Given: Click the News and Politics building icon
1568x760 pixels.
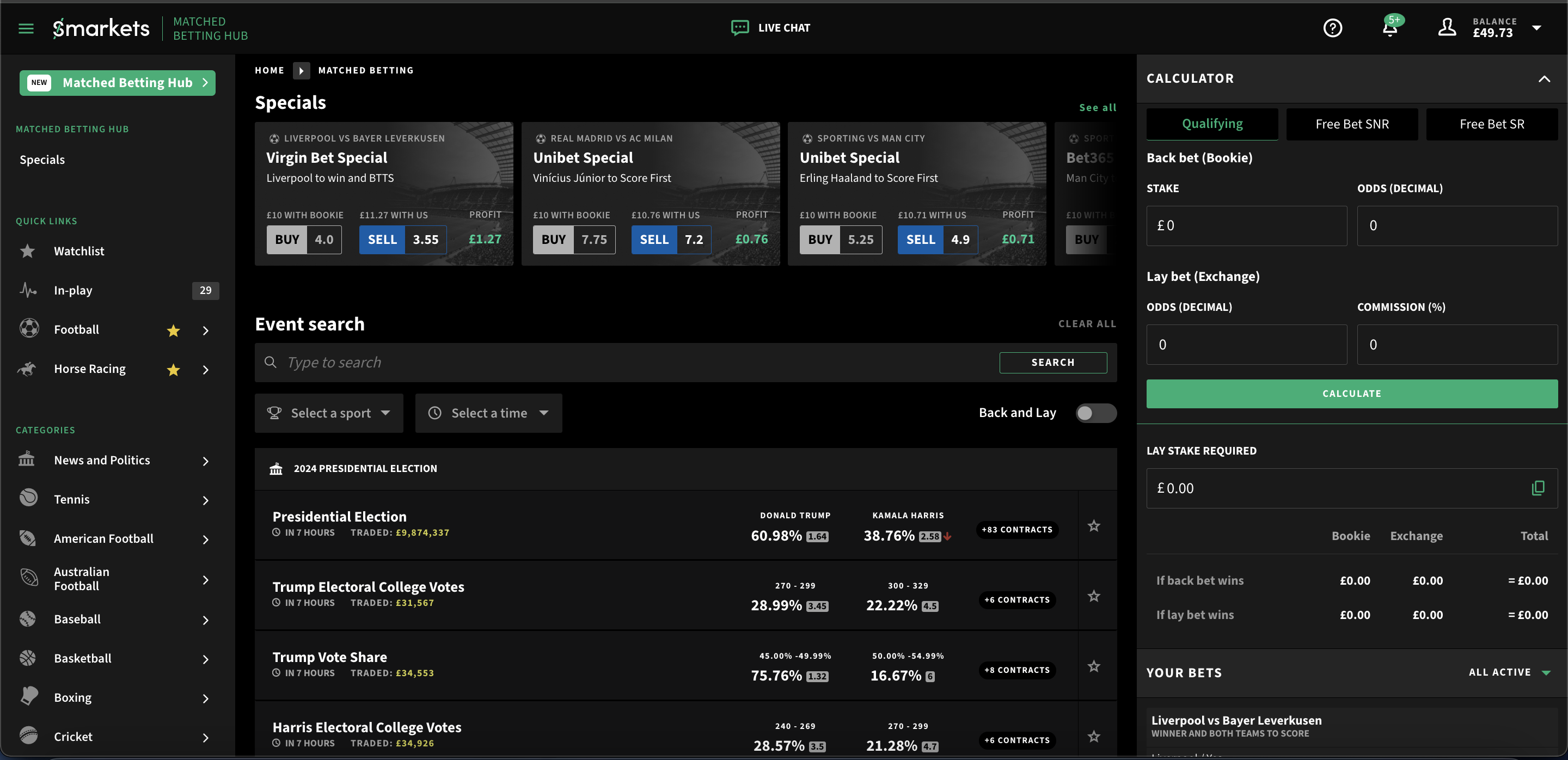Looking at the screenshot, I should pyautogui.click(x=26, y=459).
